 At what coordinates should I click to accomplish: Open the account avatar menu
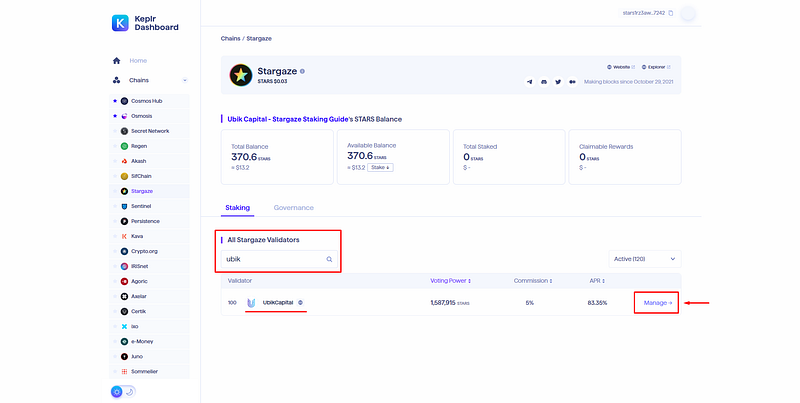[x=688, y=13]
